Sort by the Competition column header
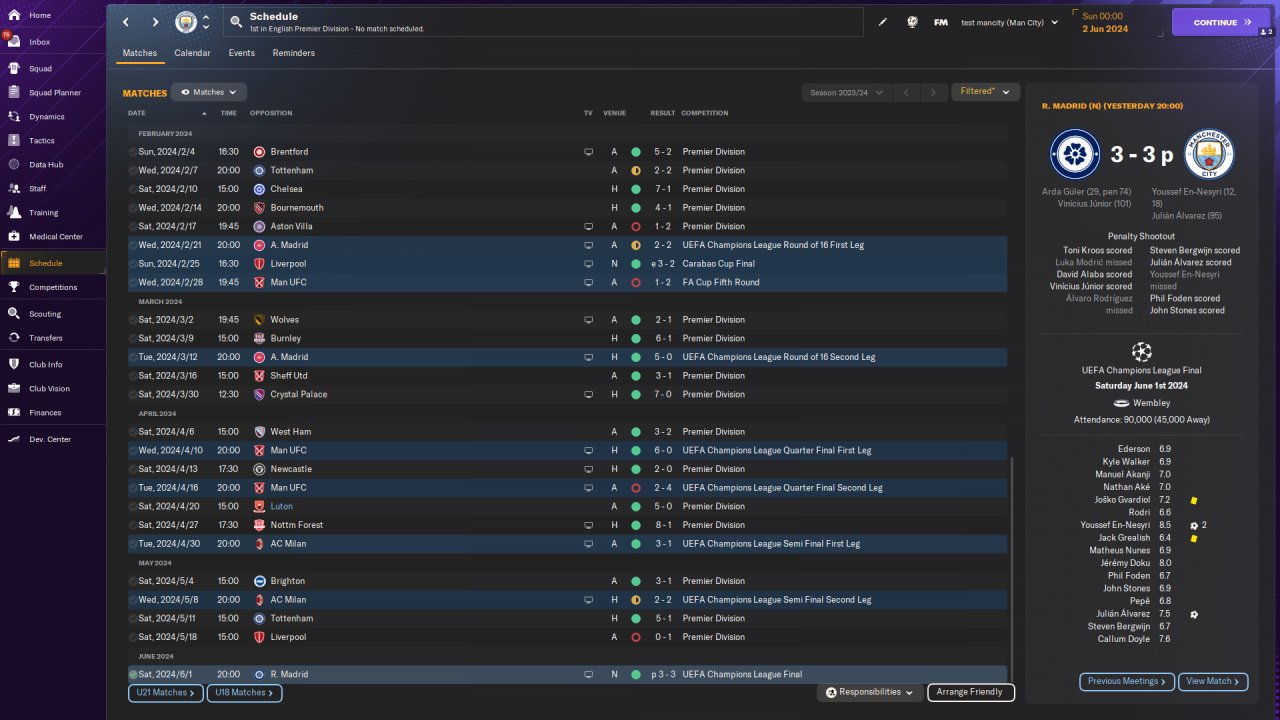 pyautogui.click(x=705, y=113)
